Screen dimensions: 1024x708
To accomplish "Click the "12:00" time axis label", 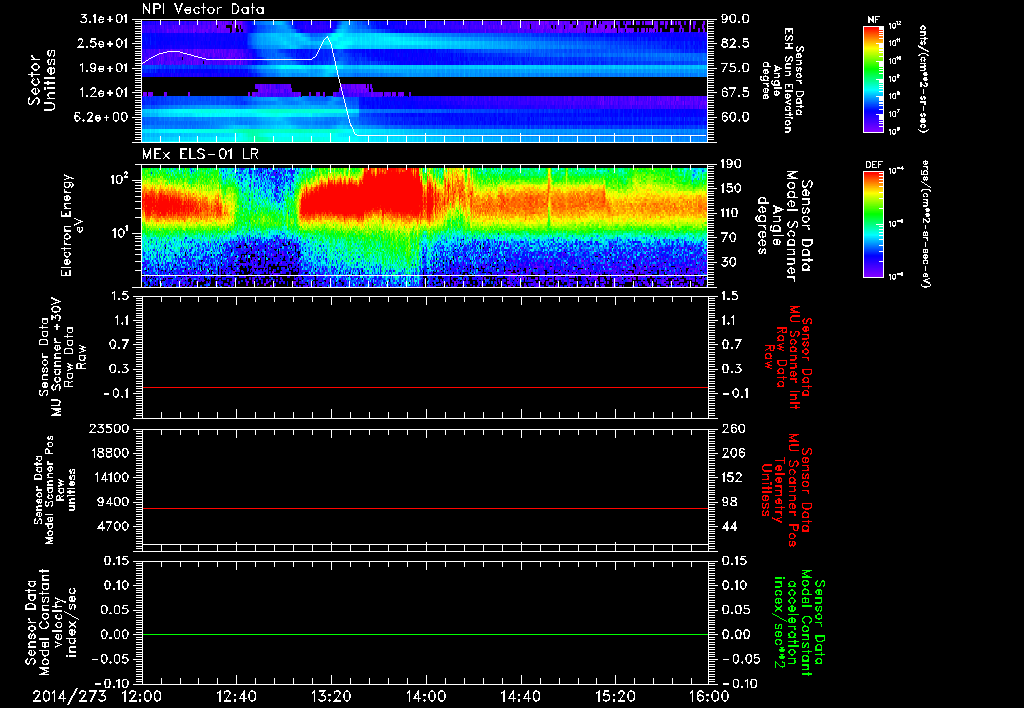I will point(142,697).
